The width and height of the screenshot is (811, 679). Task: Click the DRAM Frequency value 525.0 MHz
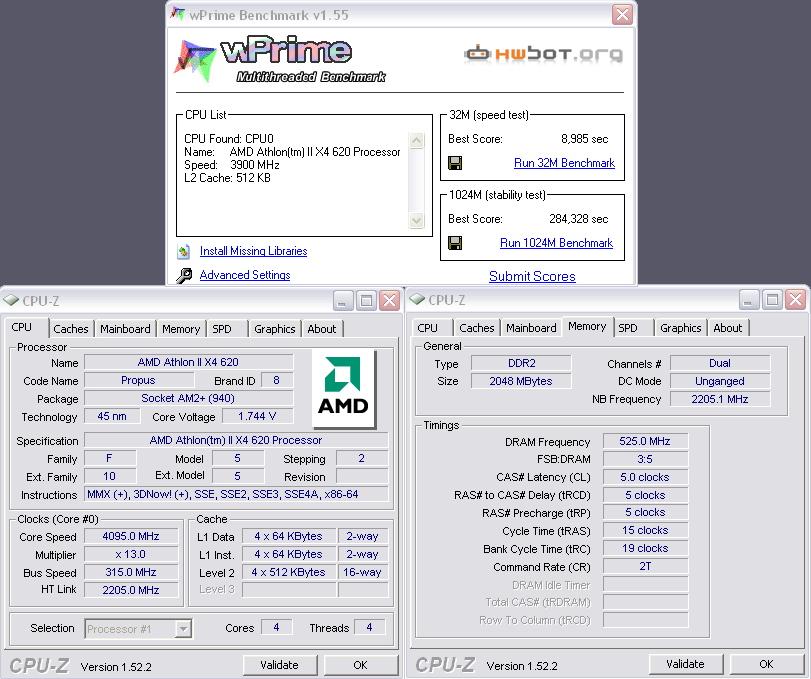point(645,441)
